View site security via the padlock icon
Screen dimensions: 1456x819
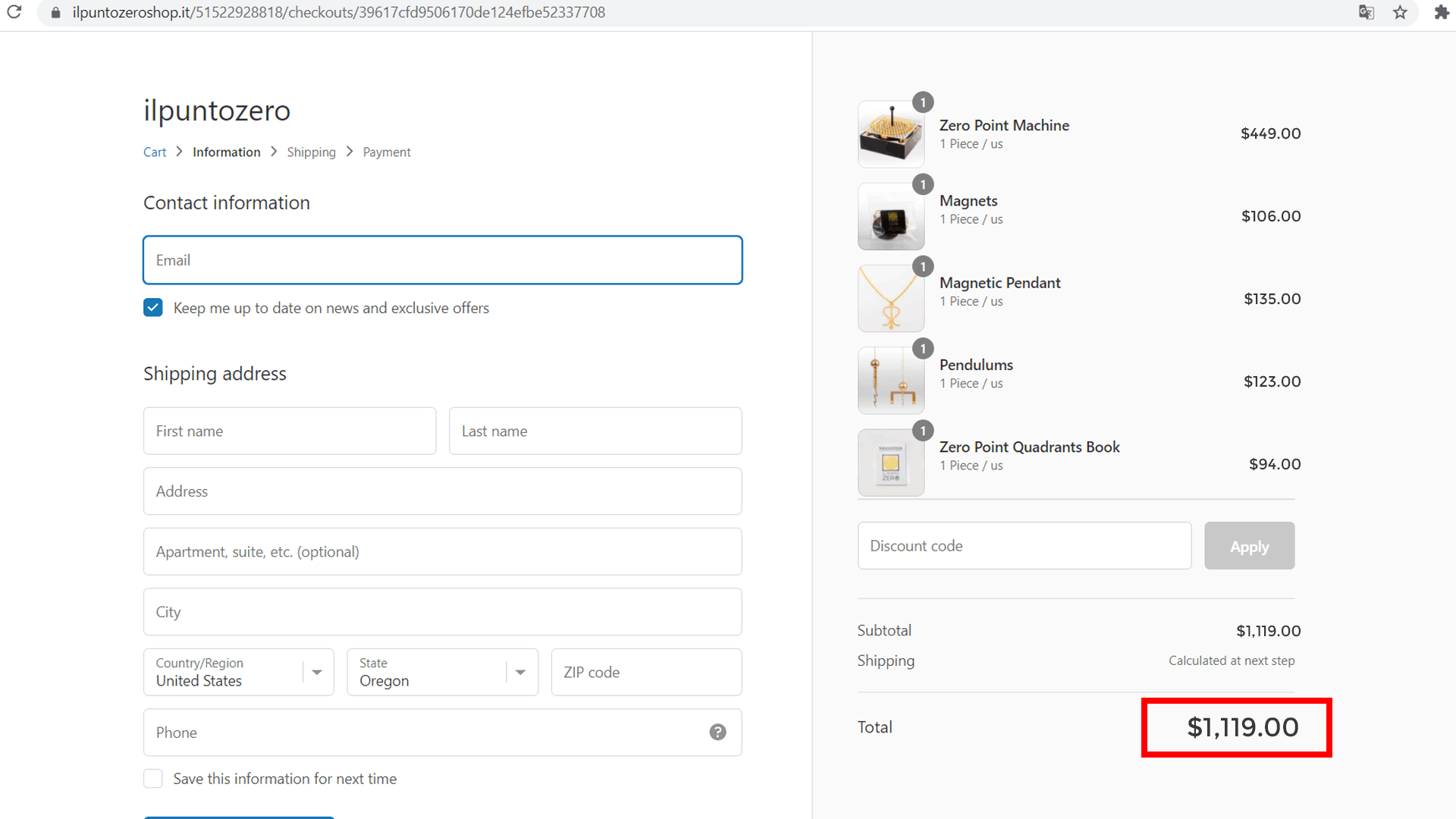coord(55,12)
